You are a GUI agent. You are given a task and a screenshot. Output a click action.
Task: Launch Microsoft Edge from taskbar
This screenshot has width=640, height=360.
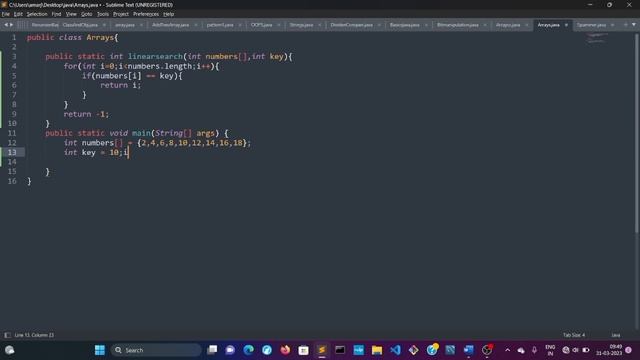[x=249, y=350]
